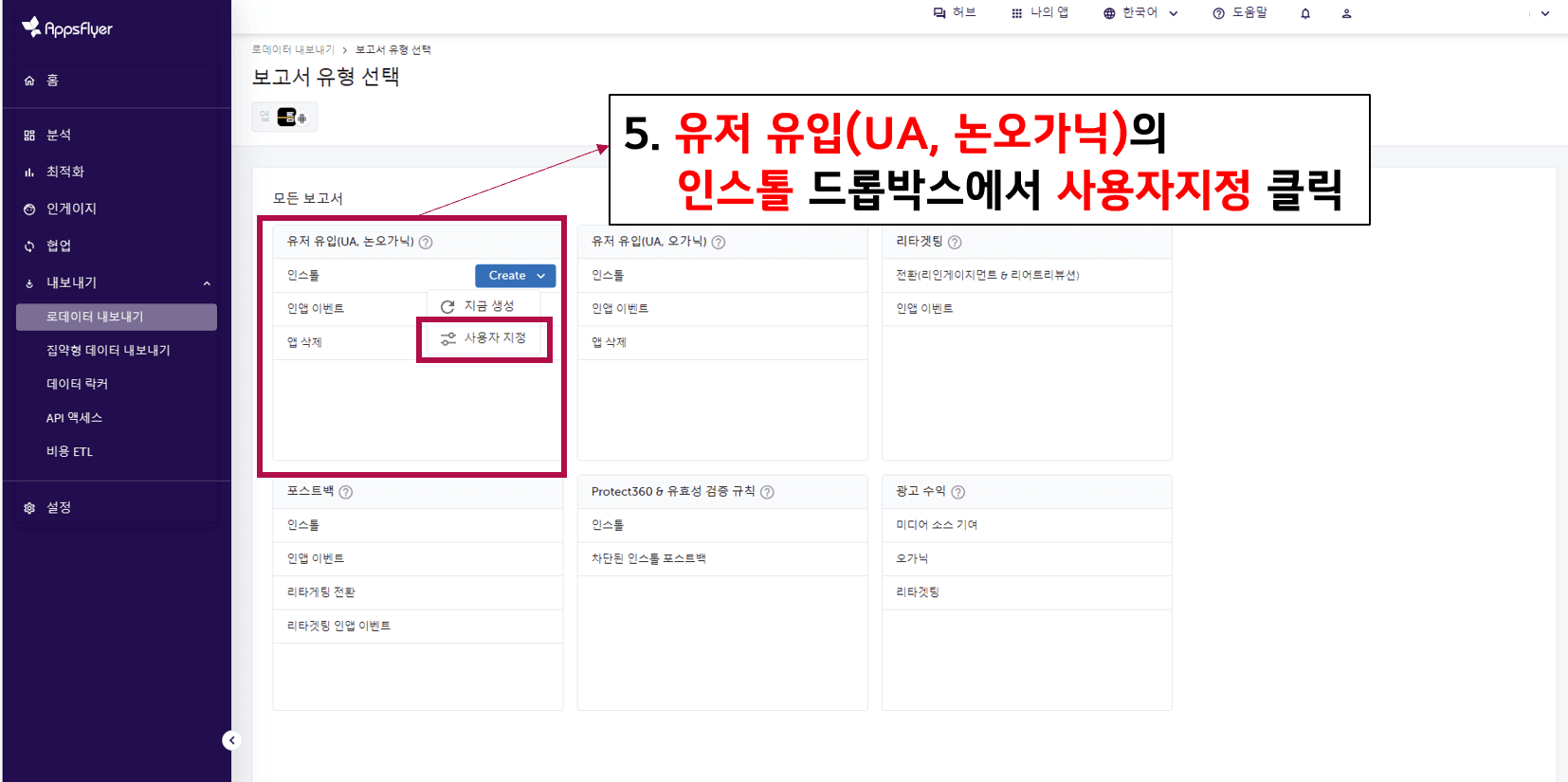Click the 최적화 bar chart icon

coord(29,173)
